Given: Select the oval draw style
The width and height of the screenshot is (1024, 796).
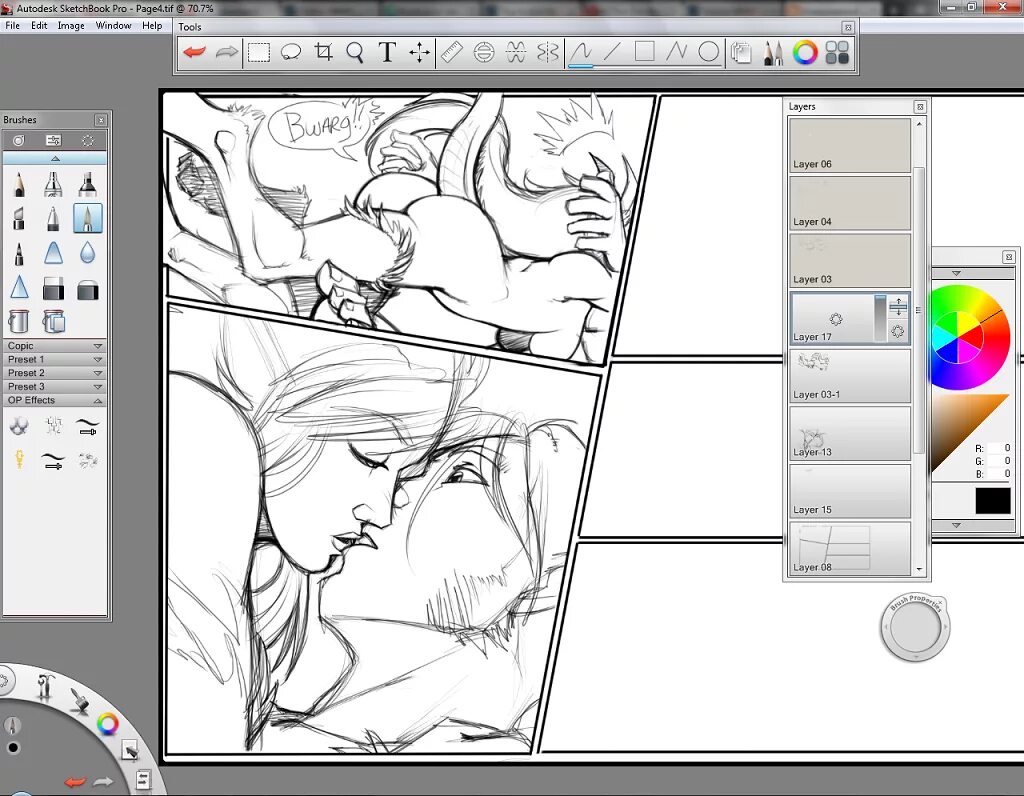Looking at the screenshot, I should click(x=709, y=52).
